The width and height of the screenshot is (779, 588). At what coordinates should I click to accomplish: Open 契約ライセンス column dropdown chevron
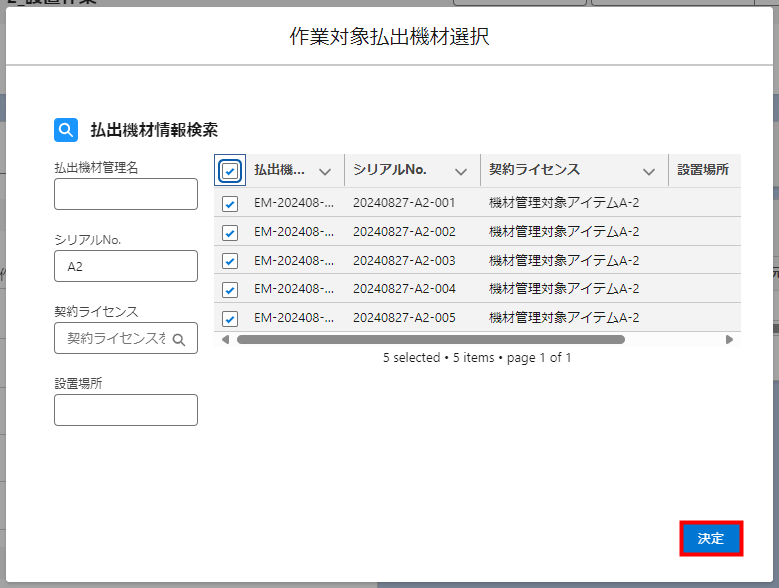[649, 171]
